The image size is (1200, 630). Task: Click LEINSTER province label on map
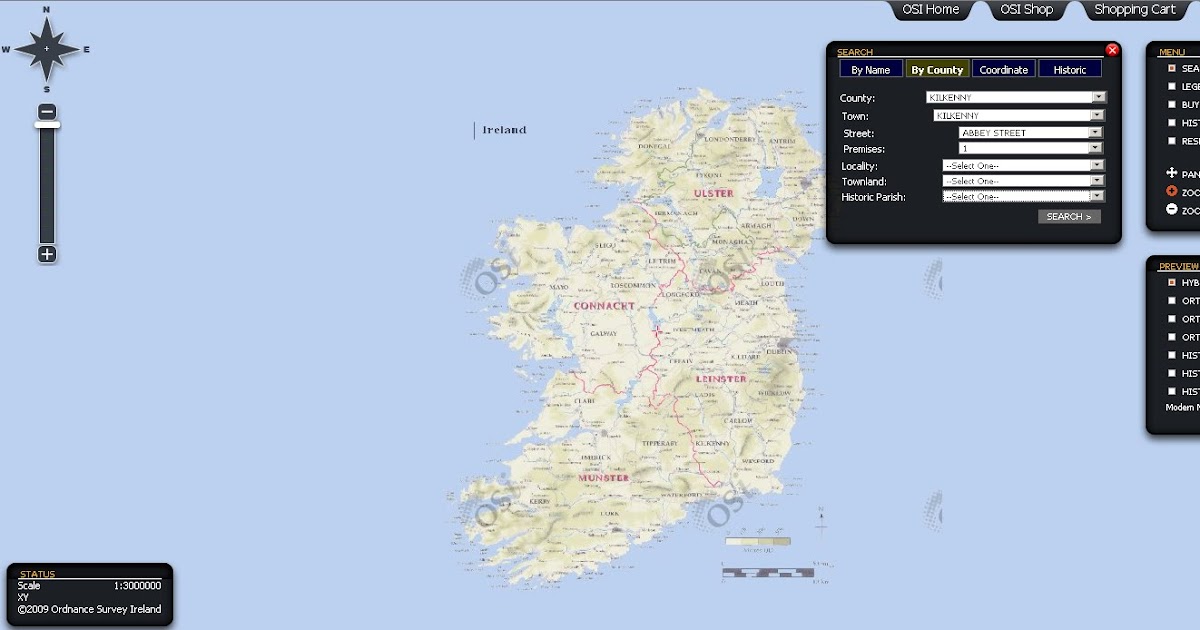tap(721, 379)
